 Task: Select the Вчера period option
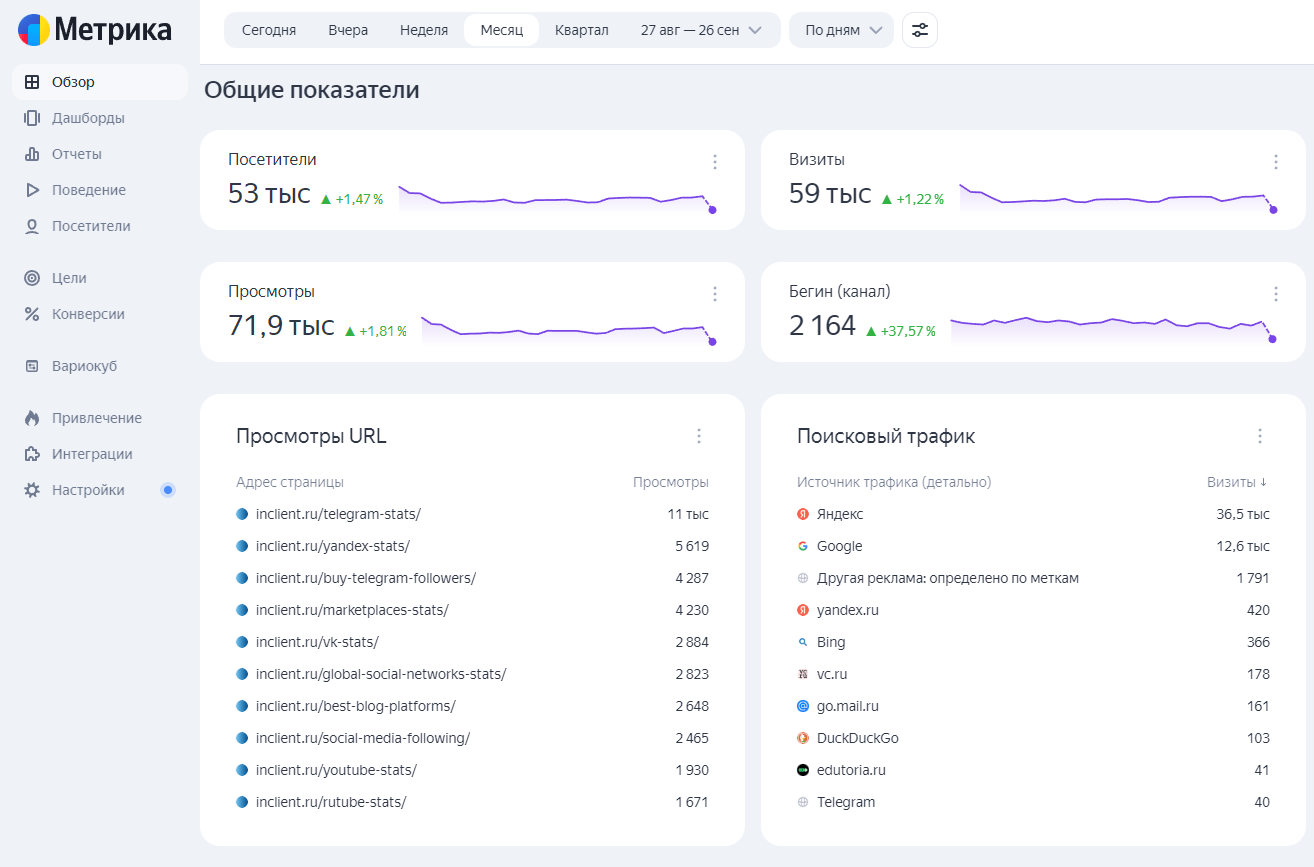coord(348,30)
